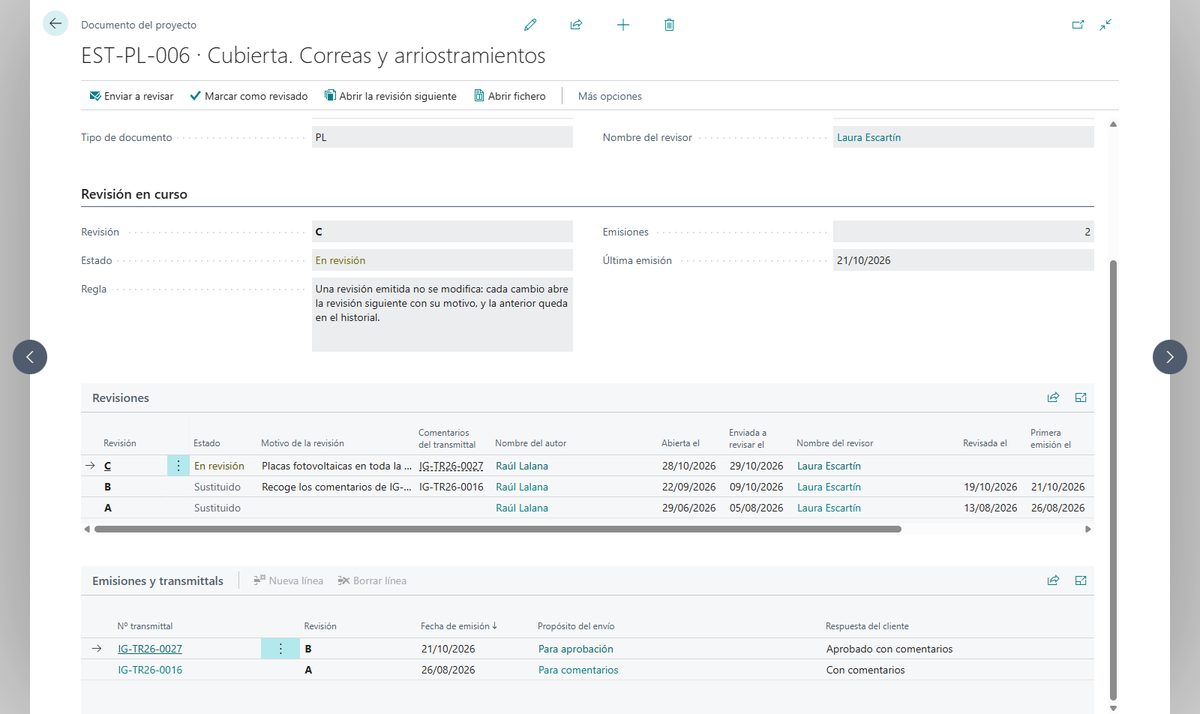This screenshot has width=1200, height=714.
Task: Click Abrir fichero action
Action: [510, 96]
